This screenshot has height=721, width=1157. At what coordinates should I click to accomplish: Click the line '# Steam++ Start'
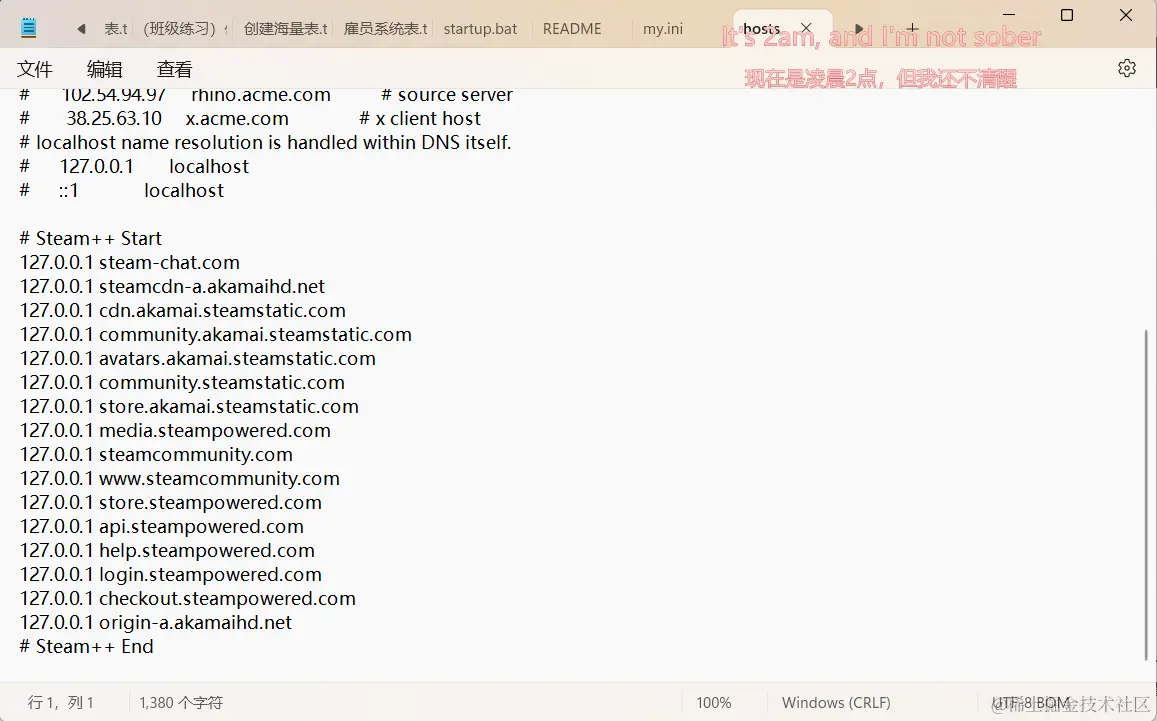click(91, 238)
